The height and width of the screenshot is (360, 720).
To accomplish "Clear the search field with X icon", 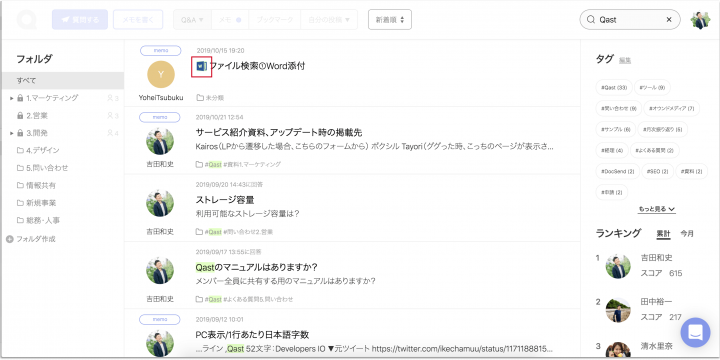I will pyautogui.click(x=669, y=20).
